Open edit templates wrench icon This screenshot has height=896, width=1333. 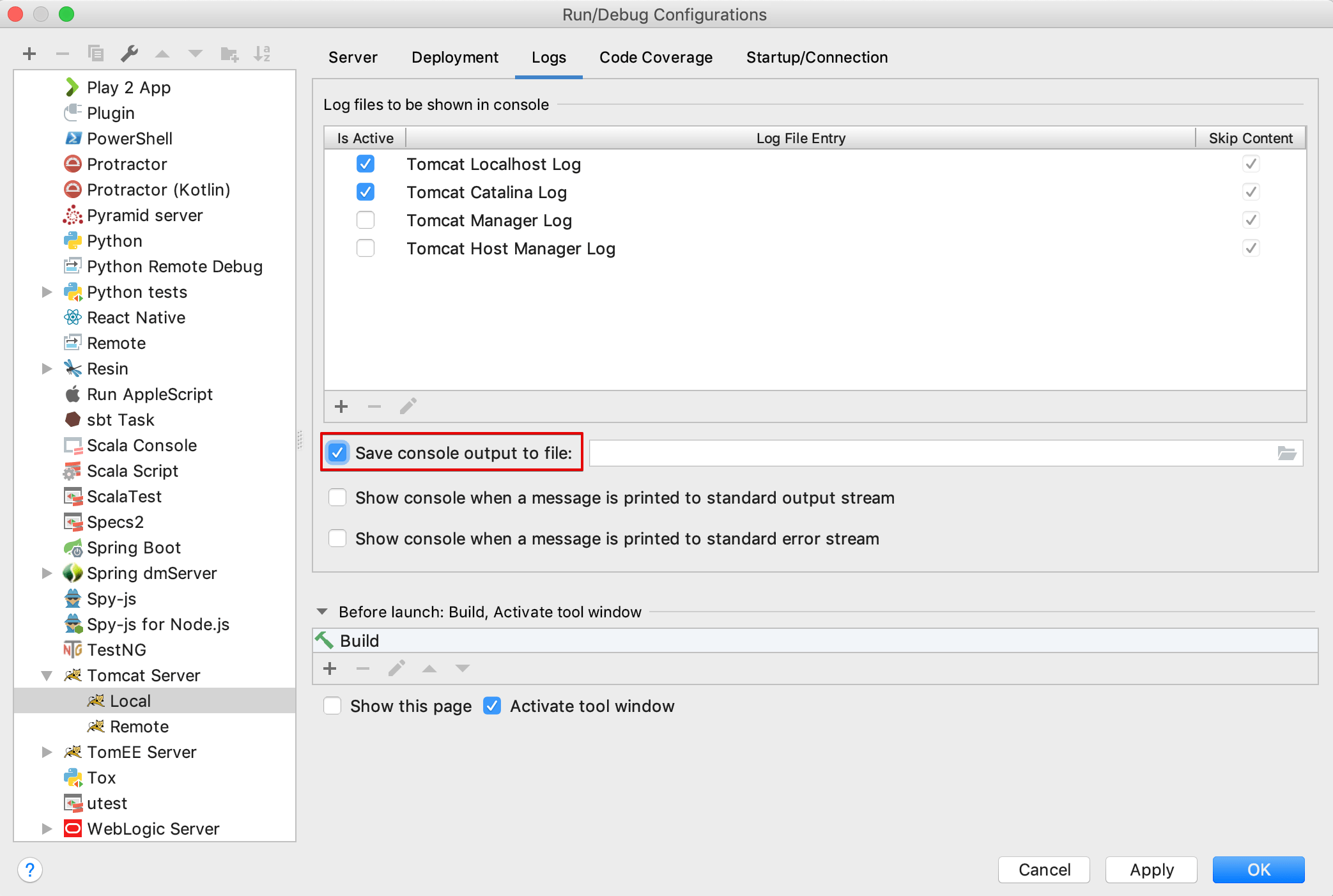coord(129,54)
